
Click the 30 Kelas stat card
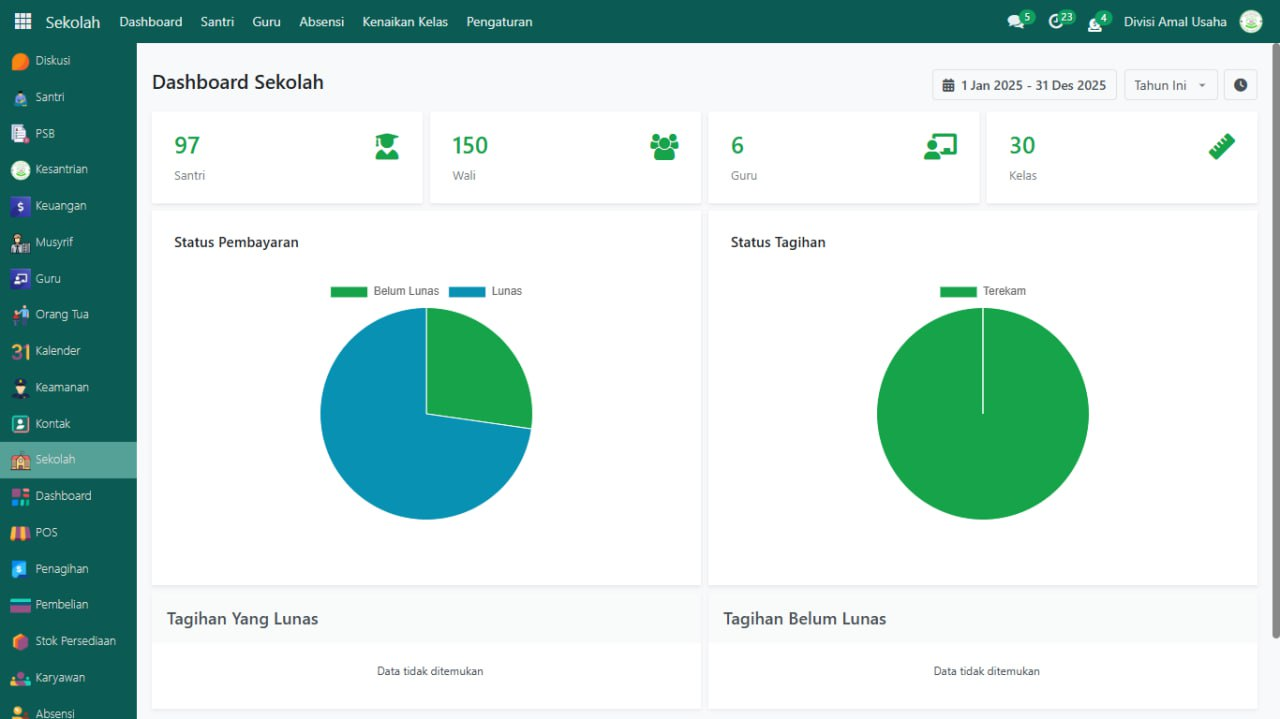pos(1121,158)
